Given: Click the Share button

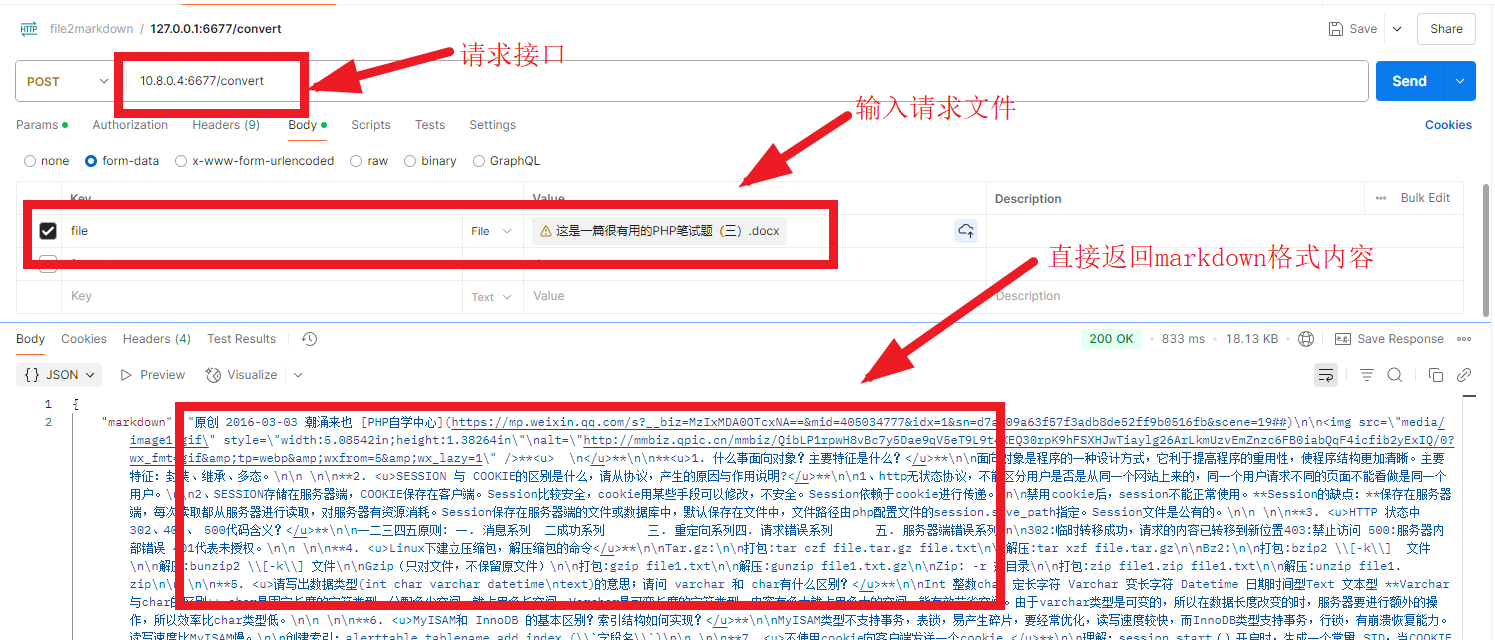Looking at the screenshot, I should (1446, 29).
